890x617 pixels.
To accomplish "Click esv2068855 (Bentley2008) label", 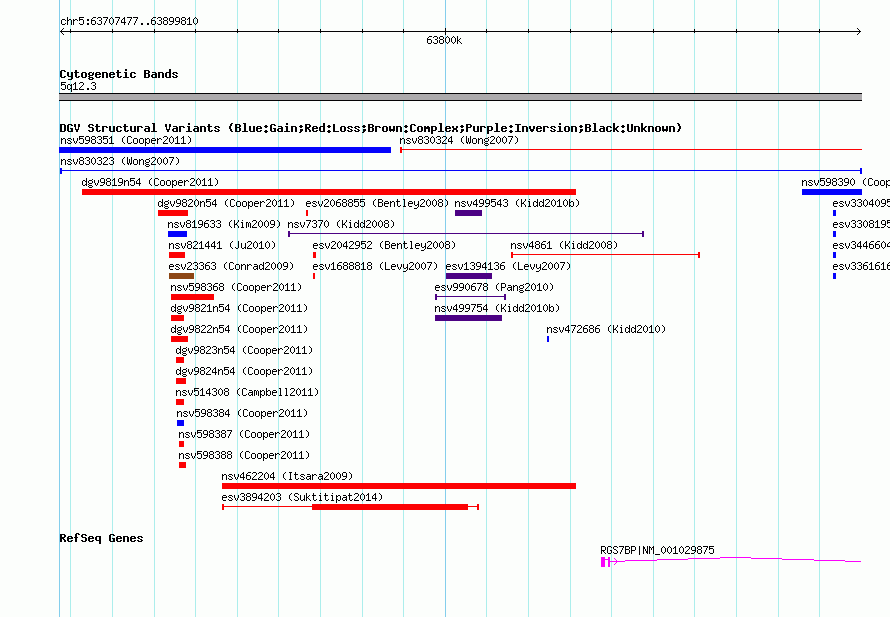I will (377, 203).
